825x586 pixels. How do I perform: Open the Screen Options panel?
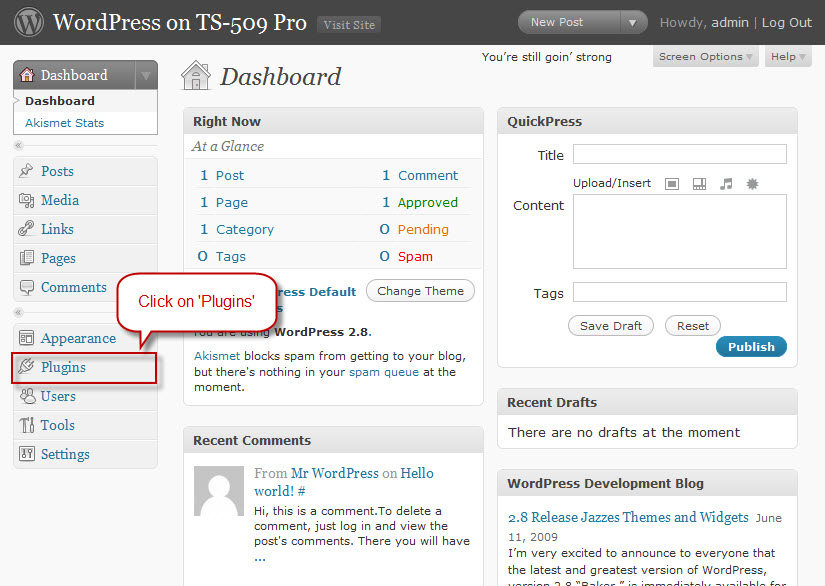[x=705, y=57]
